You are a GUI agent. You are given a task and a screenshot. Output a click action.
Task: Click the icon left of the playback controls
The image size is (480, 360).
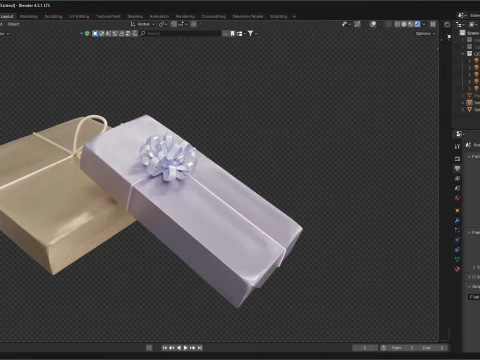point(149,348)
